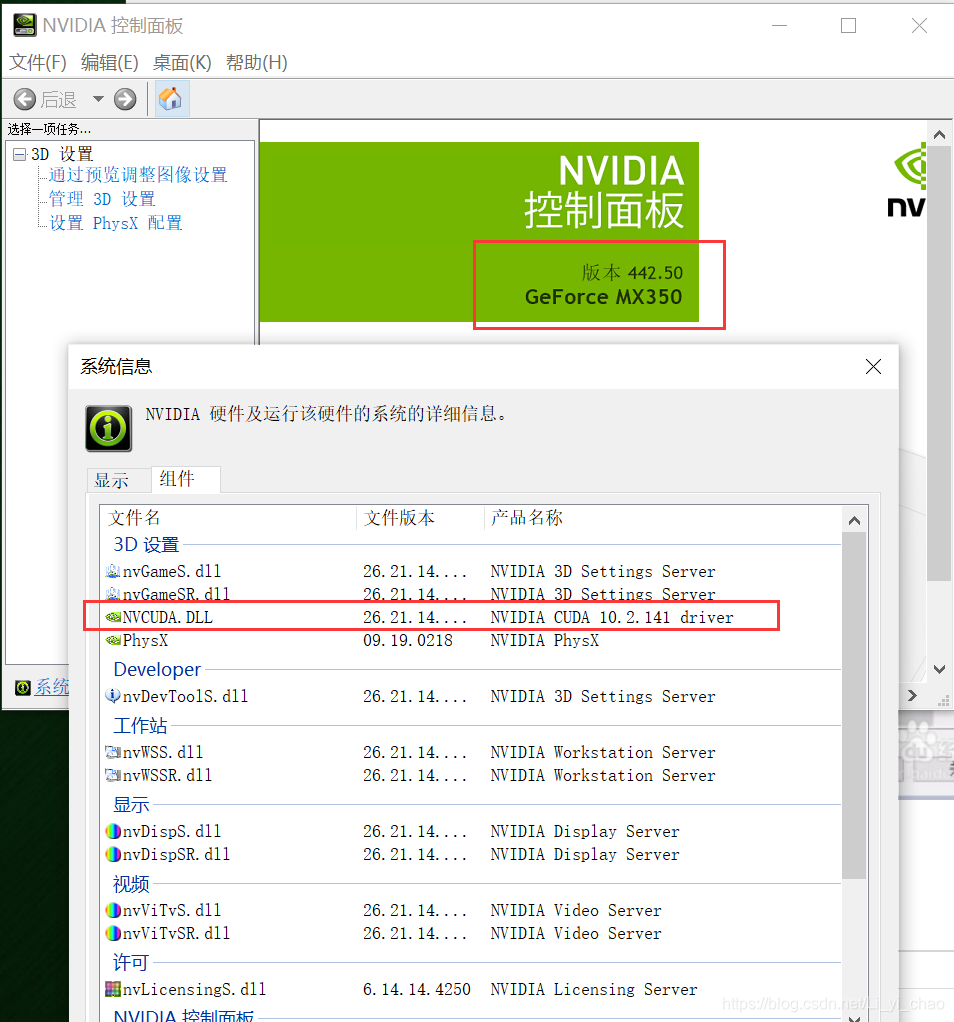Select 管理 3D 设置 in the task tree
The height and width of the screenshot is (1022, 954).
point(102,199)
